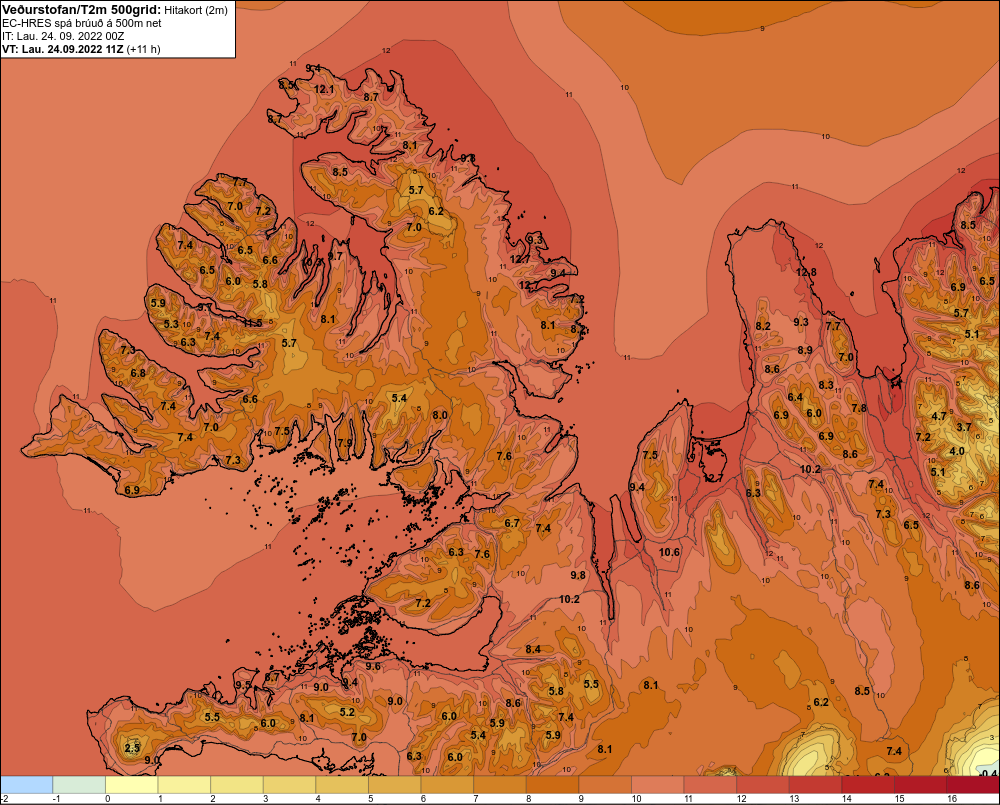Click the dark red legend swatch between 14 and 15
Image resolution: width=1000 pixels, height=805 pixels.
tap(869, 784)
